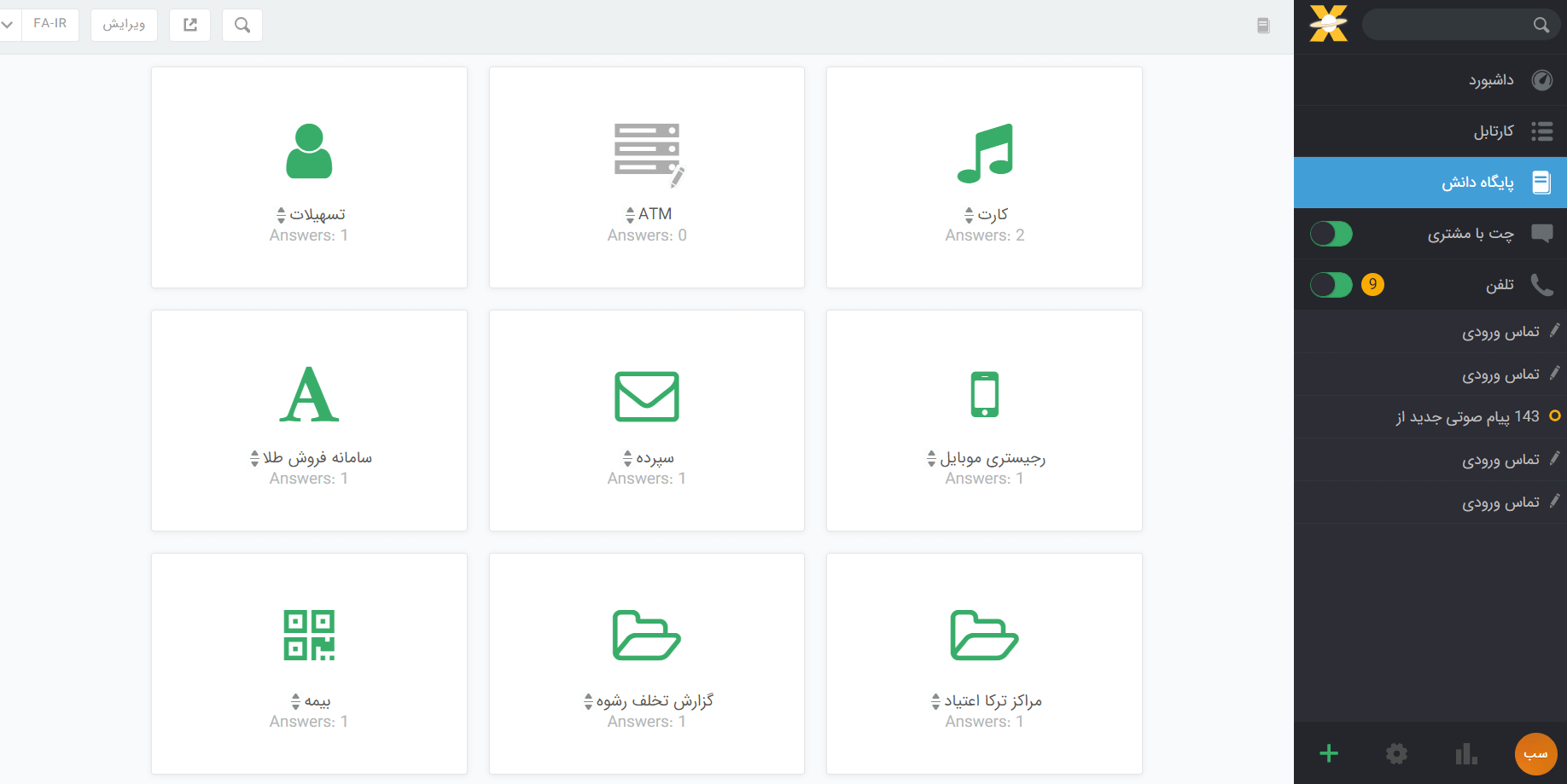The image size is (1567, 784).
Task: Click the بیمه QR code icon
Action: click(x=309, y=635)
